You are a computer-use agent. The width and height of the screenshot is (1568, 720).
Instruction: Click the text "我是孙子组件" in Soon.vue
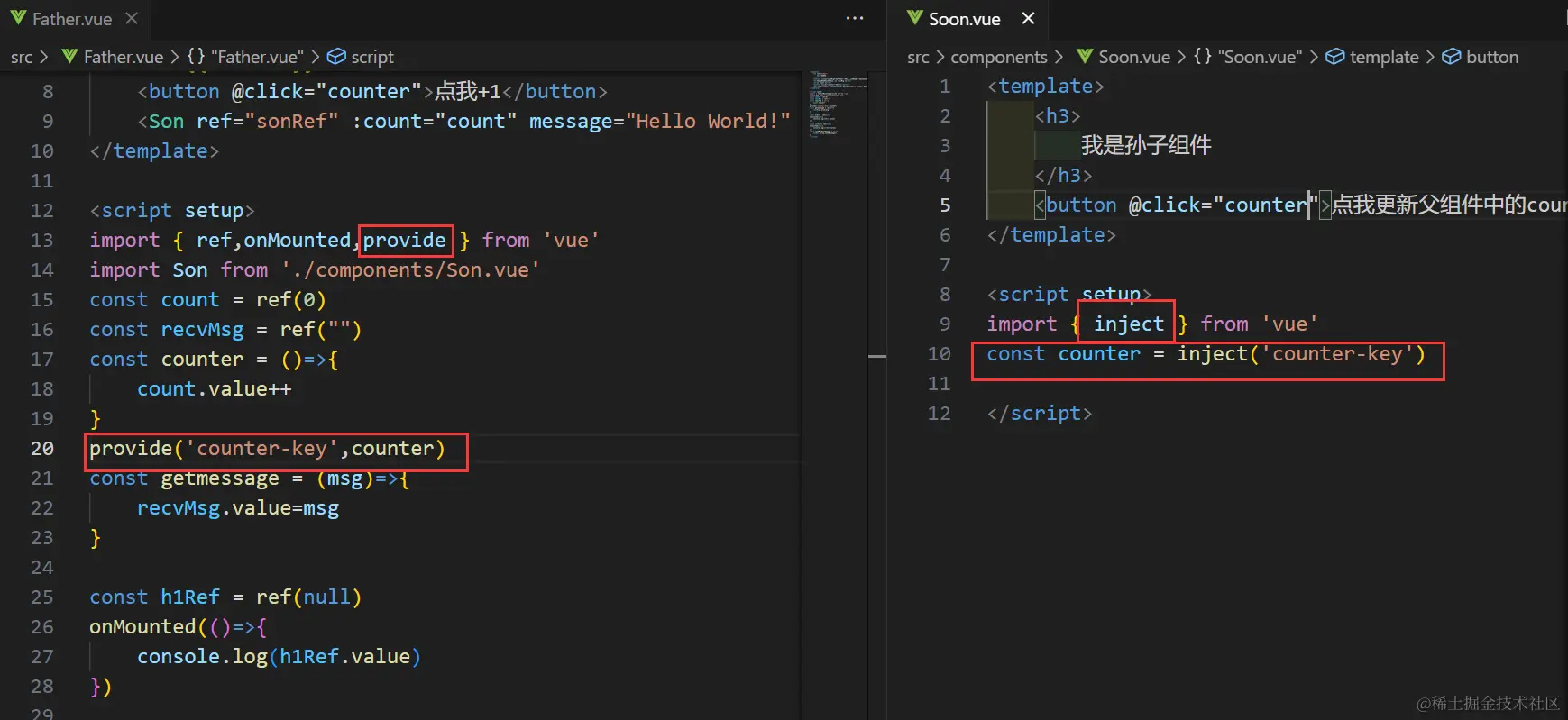pos(1146,146)
